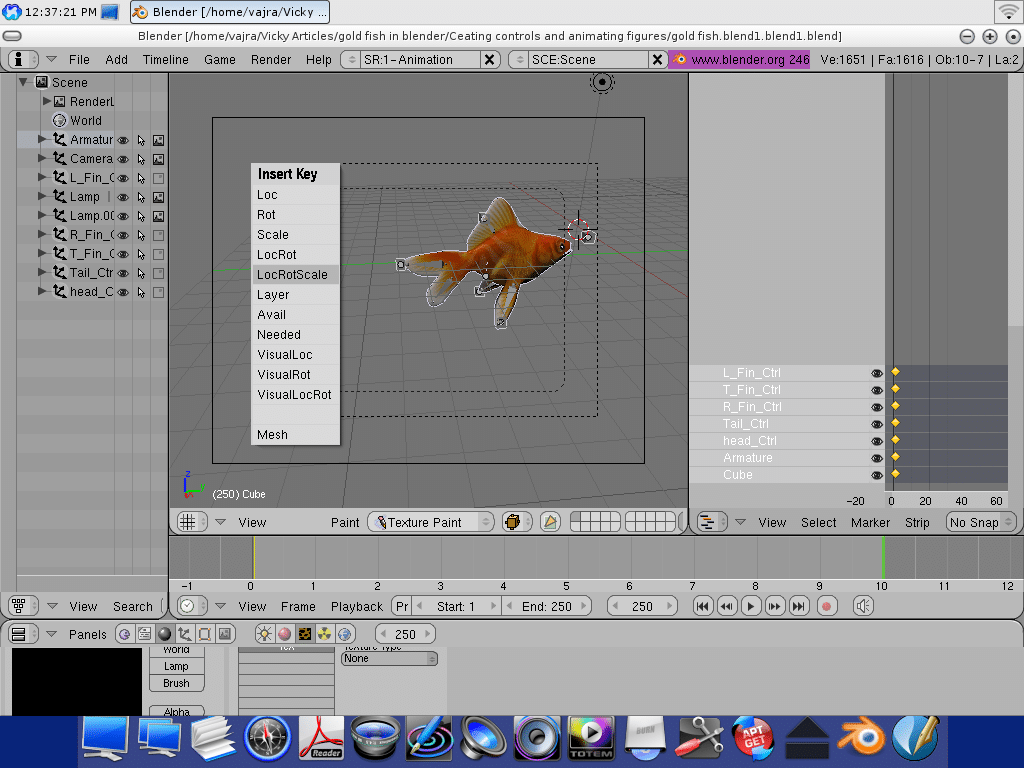Open the Totem movie player in dock
The image size is (1024, 768).
590,739
